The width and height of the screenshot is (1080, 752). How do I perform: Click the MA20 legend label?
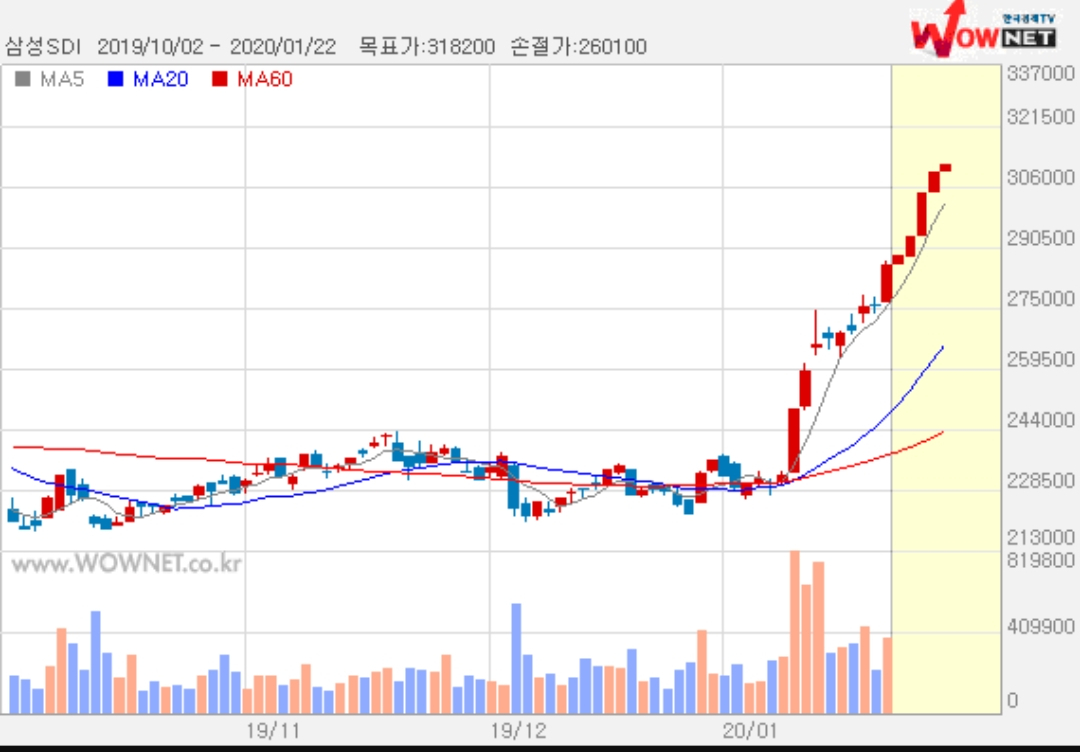160,79
